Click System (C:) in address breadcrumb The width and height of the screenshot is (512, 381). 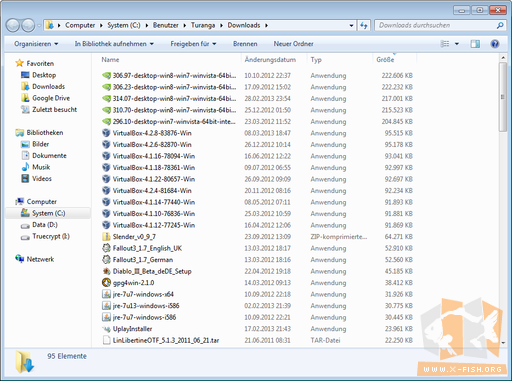[x=124, y=25]
